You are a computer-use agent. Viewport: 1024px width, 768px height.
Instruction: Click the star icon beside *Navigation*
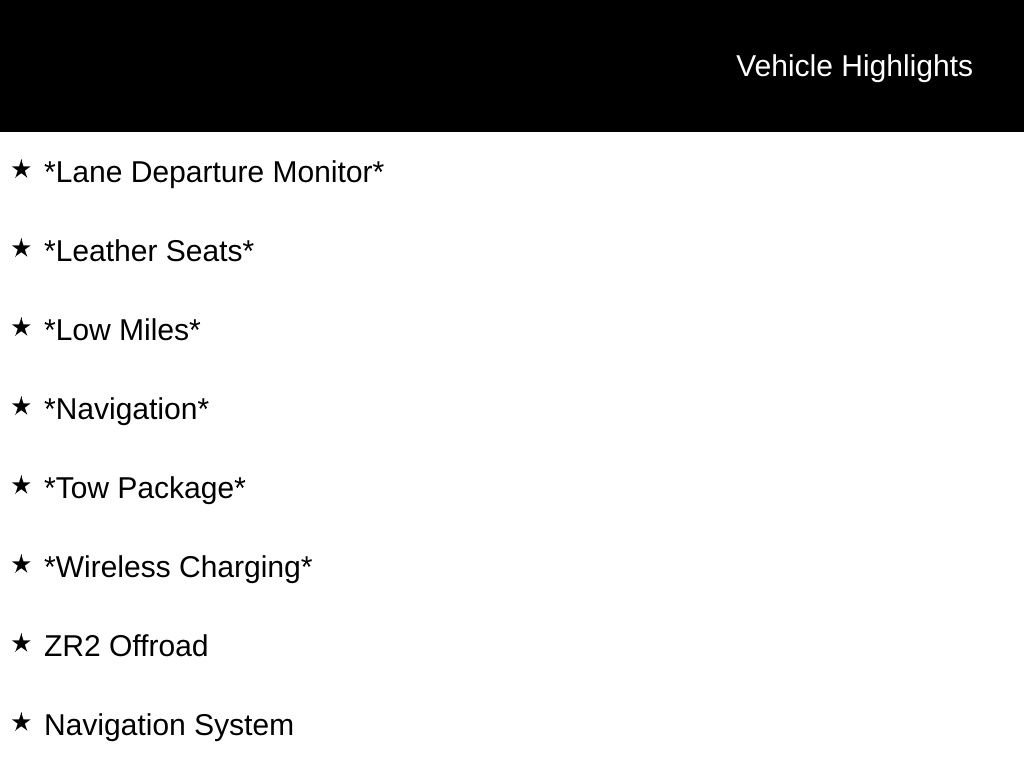pyautogui.click(x=21, y=407)
